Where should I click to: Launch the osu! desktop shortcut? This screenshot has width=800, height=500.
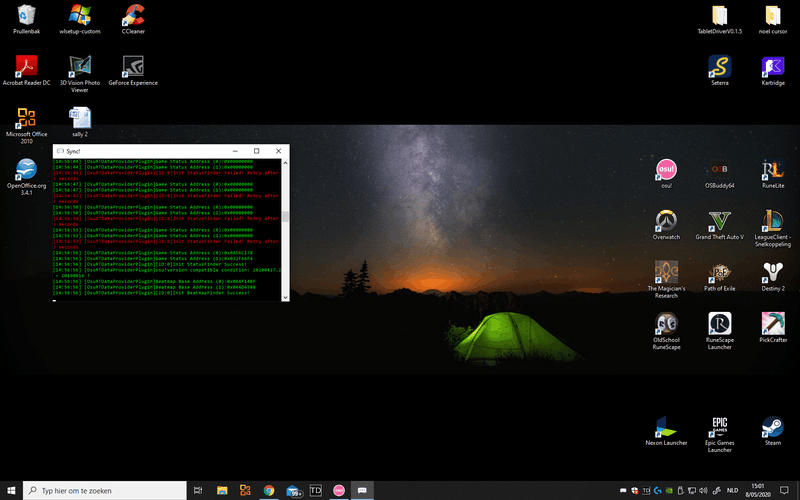pos(666,173)
